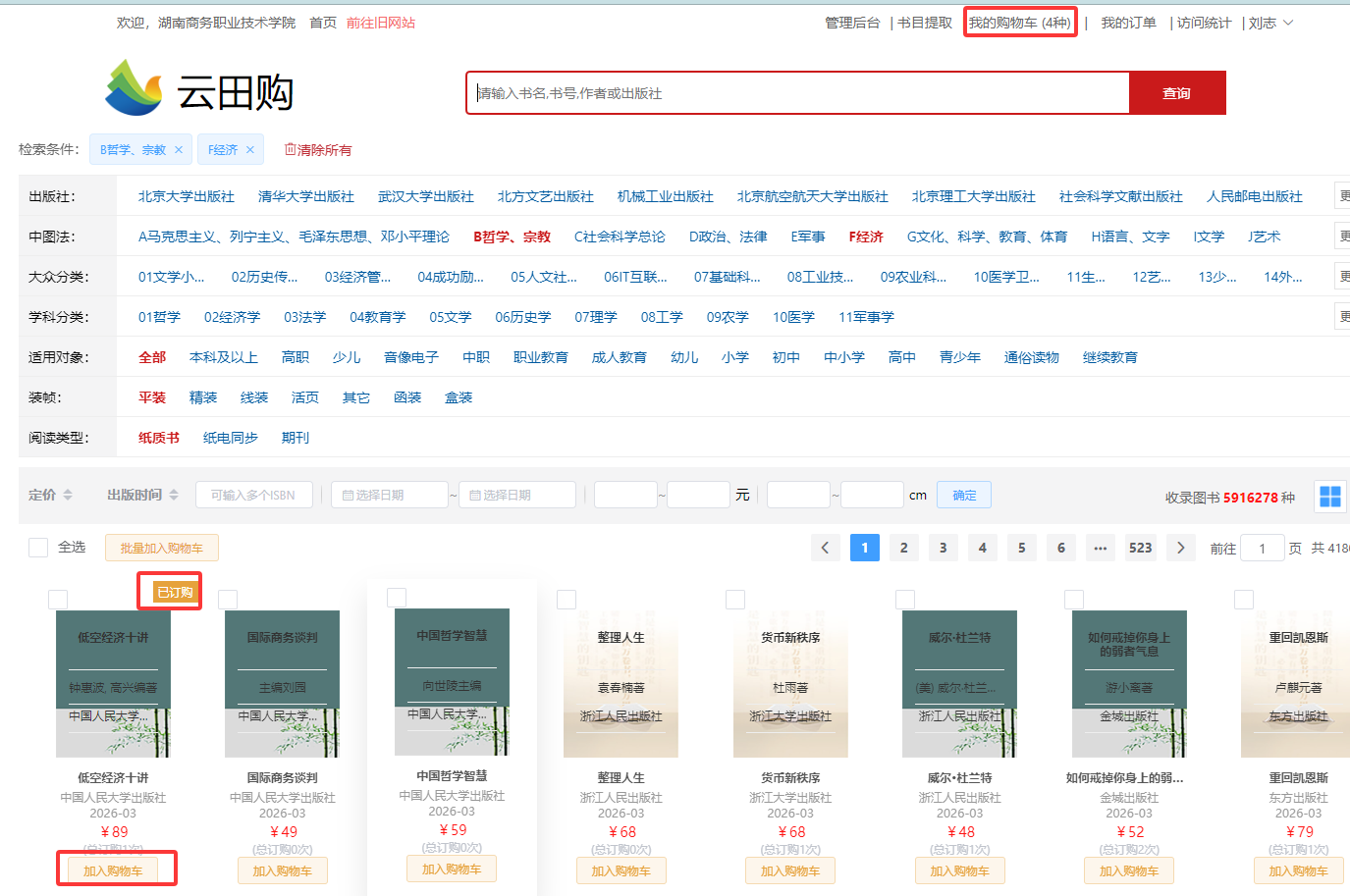Image resolution: width=1350 pixels, height=896 pixels.
Task: Click the red 查询 search button
Action: pyautogui.click(x=1177, y=92)
